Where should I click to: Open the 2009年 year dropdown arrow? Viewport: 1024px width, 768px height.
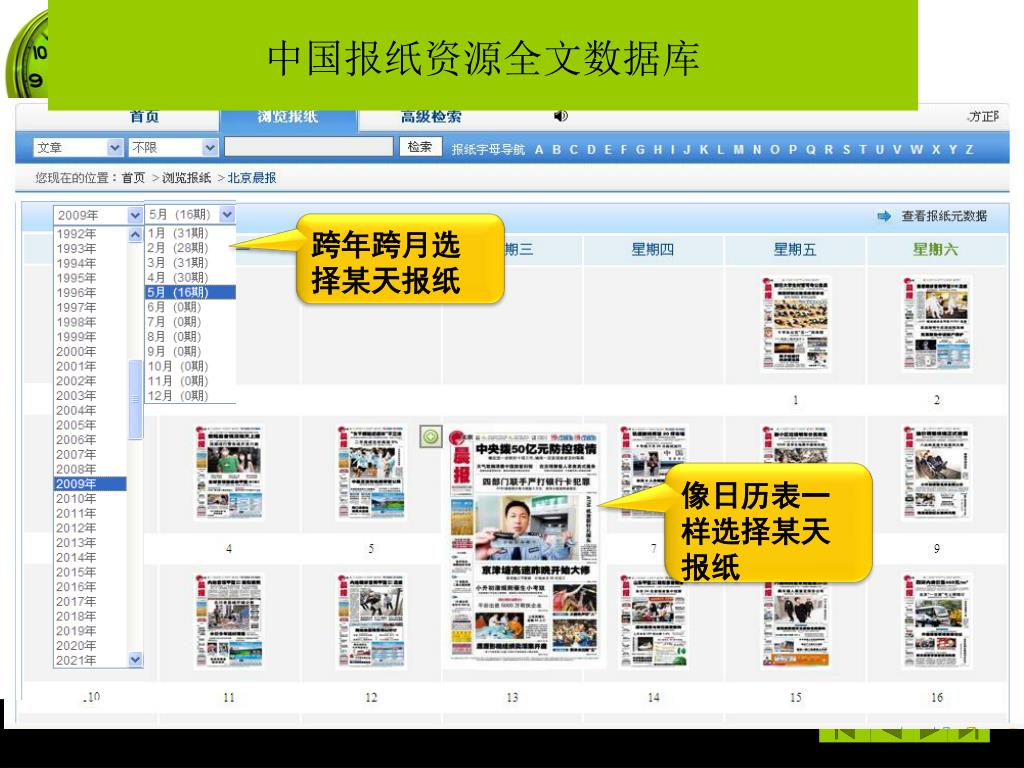coord(135,215)
